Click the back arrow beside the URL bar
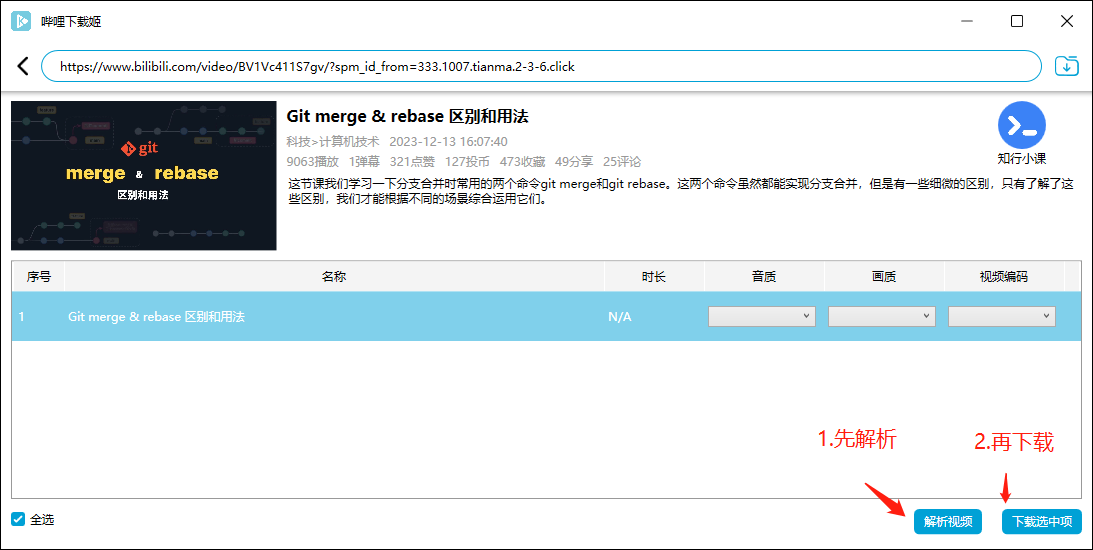 [23, 67]
